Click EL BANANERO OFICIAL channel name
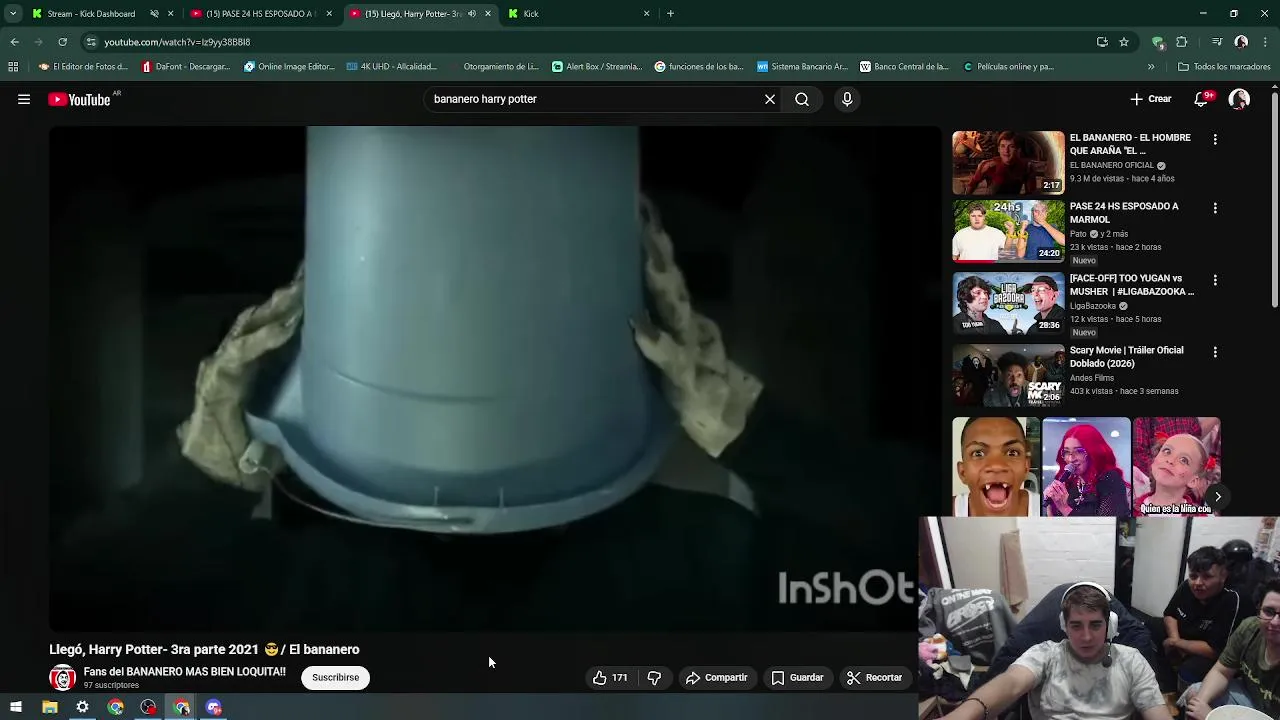 coord(1111,165)
